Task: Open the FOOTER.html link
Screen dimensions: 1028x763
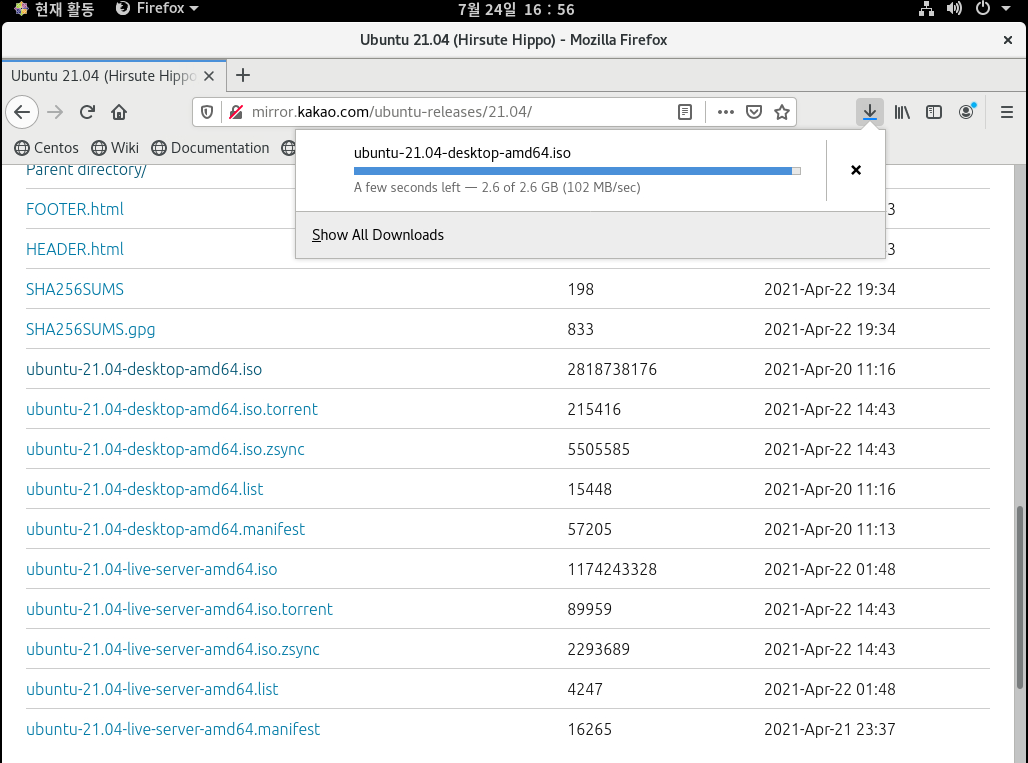Action: tap(75, 209)
